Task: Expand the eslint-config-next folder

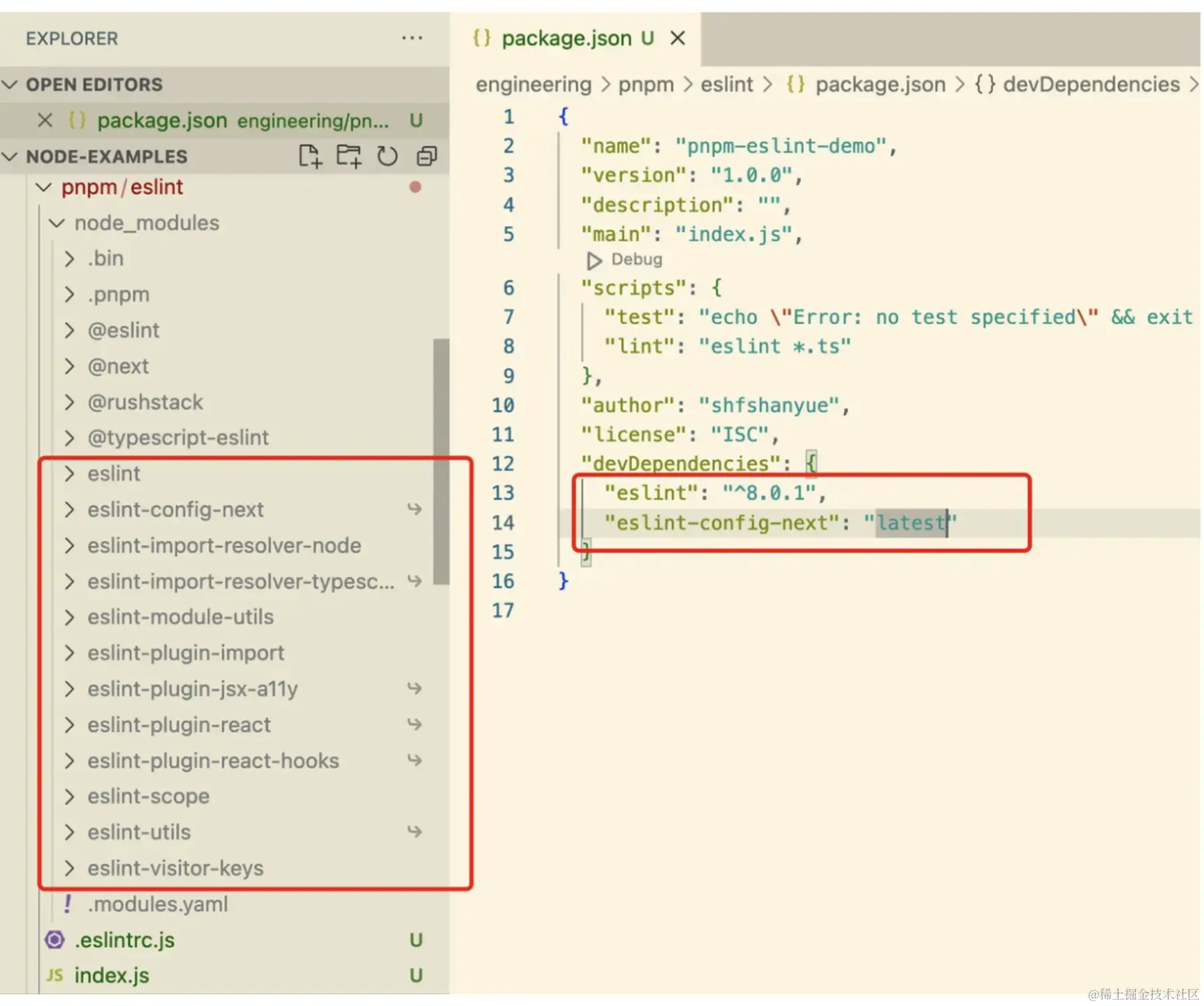Action: (x=68, y=510)
